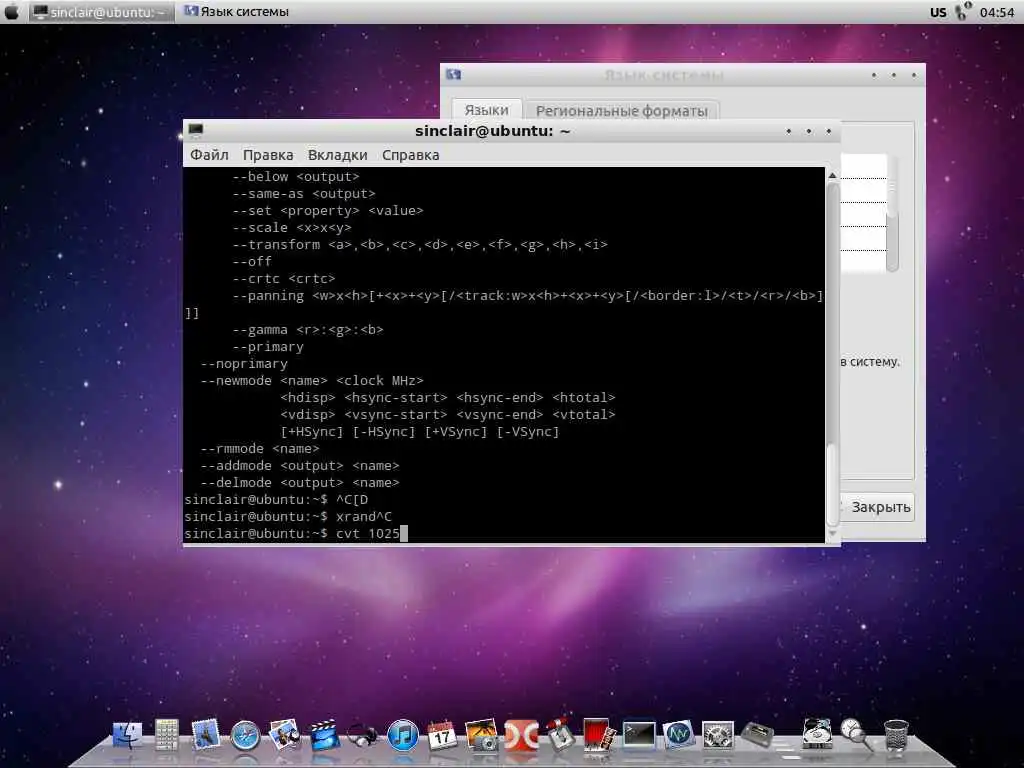Image resolution: width=1024 pixels, height=768 pixels.
Task: Launch the magnifier search dock icon
Action: coord(856,735)
